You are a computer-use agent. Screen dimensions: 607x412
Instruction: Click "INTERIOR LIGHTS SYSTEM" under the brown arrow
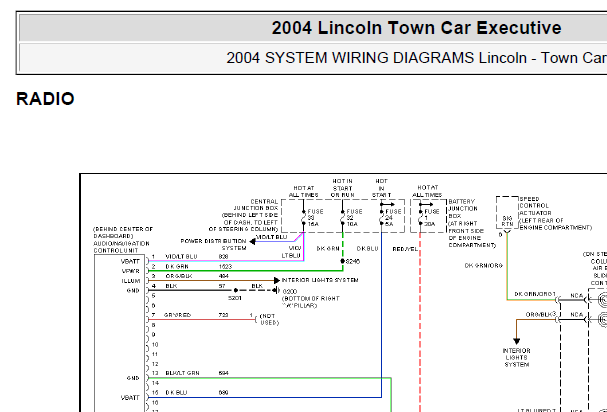pos(516,357)
